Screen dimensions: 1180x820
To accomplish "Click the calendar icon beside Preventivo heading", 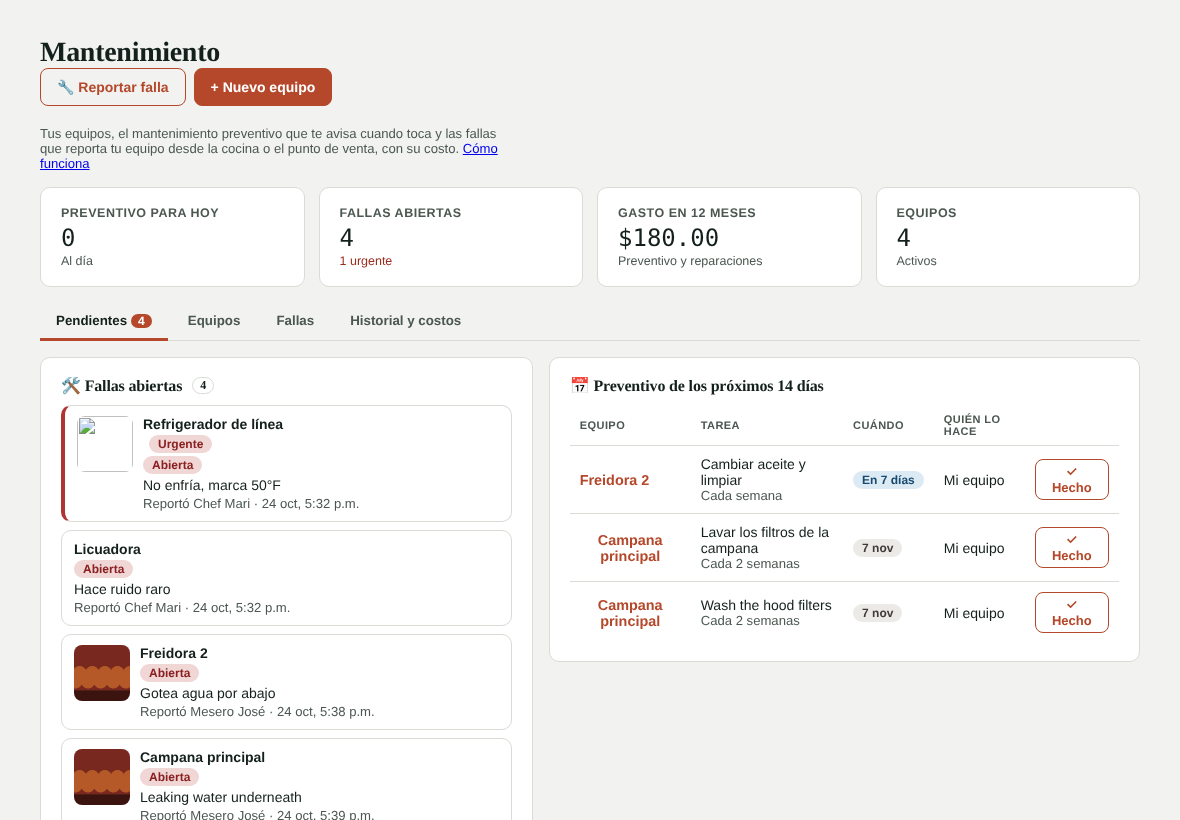I will [x=579, y=386].
